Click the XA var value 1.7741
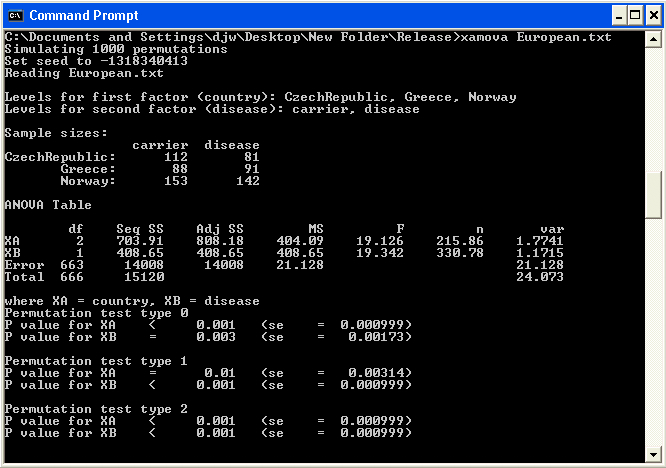The height and width of the screenshot is (468, 666). [x=540, y=241]
